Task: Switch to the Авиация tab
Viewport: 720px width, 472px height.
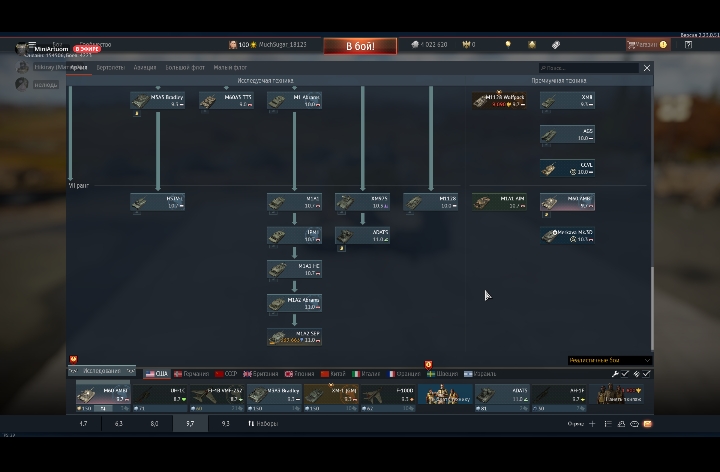Action: tap(145, 67)
